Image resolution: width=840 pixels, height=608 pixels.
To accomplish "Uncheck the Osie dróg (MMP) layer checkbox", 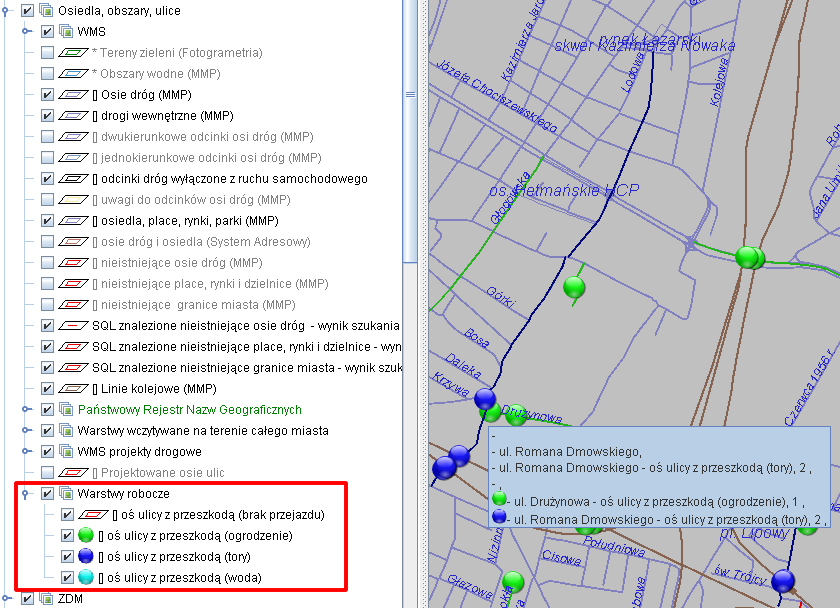I will click(48, 95).
